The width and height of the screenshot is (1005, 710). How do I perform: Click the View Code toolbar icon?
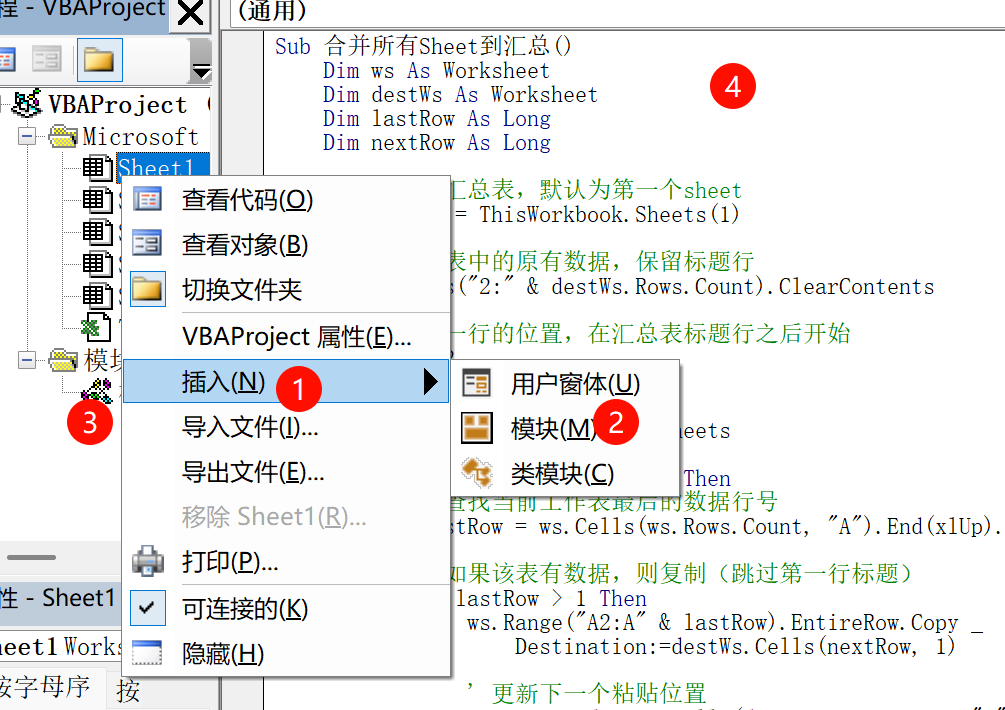pos(6,60)
